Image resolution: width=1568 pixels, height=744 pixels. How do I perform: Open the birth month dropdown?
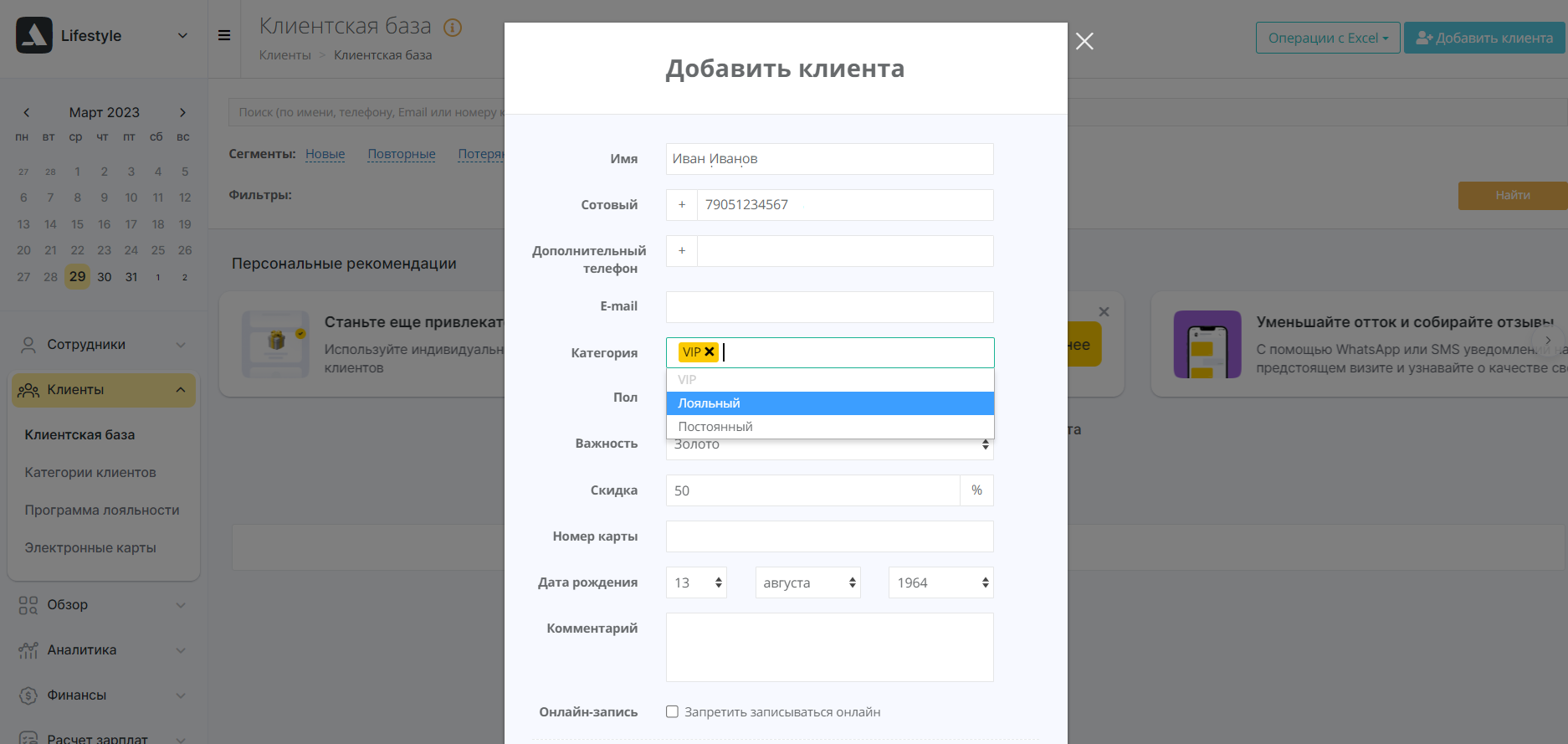click(807, 582)
